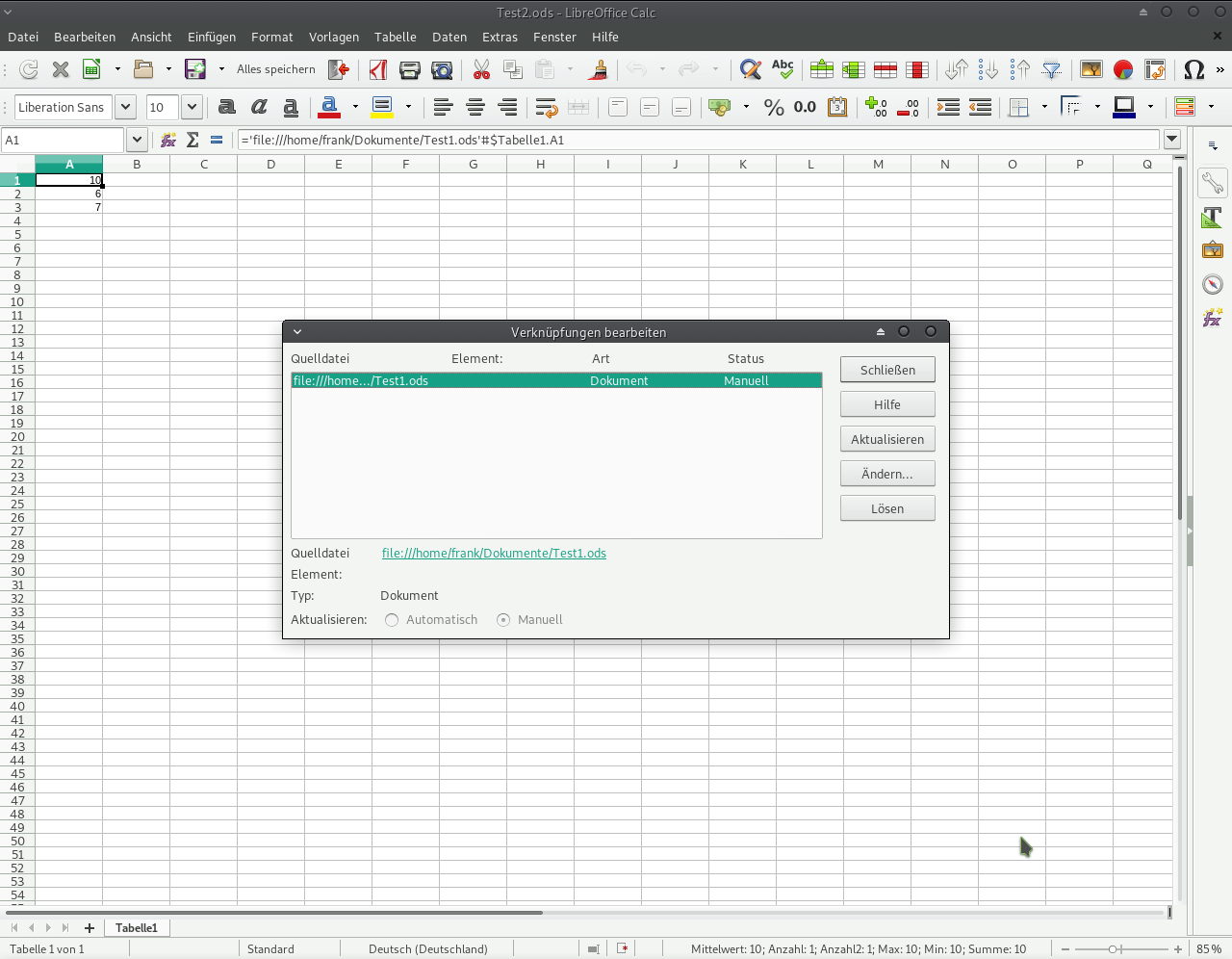
Task: Click the export as PDF icon
Action: tap(378, 69)
